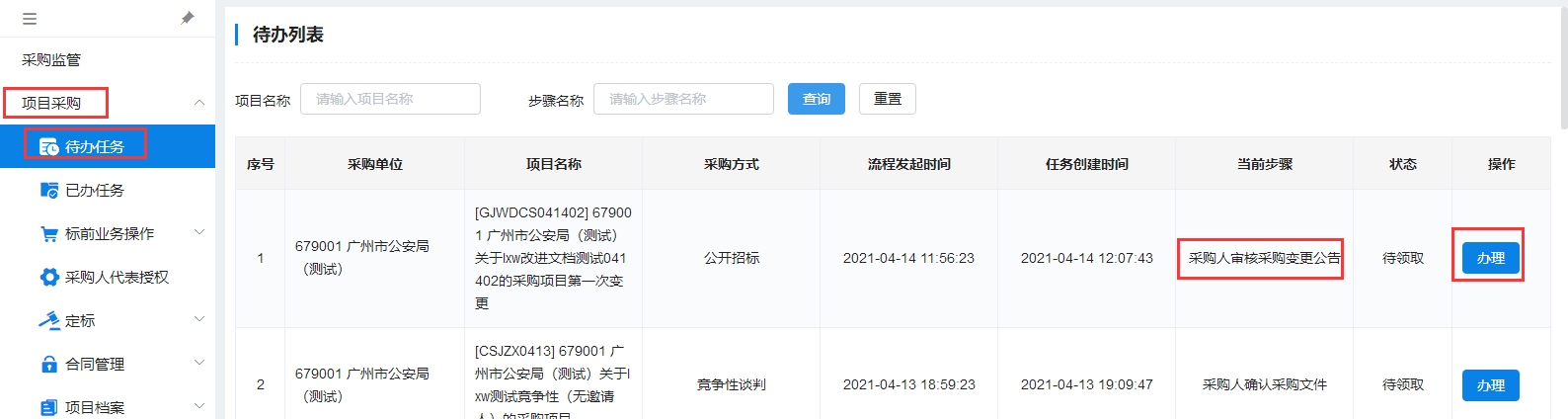Click 办理 for the first row
1568x419 pixels.
[1490, 258]
